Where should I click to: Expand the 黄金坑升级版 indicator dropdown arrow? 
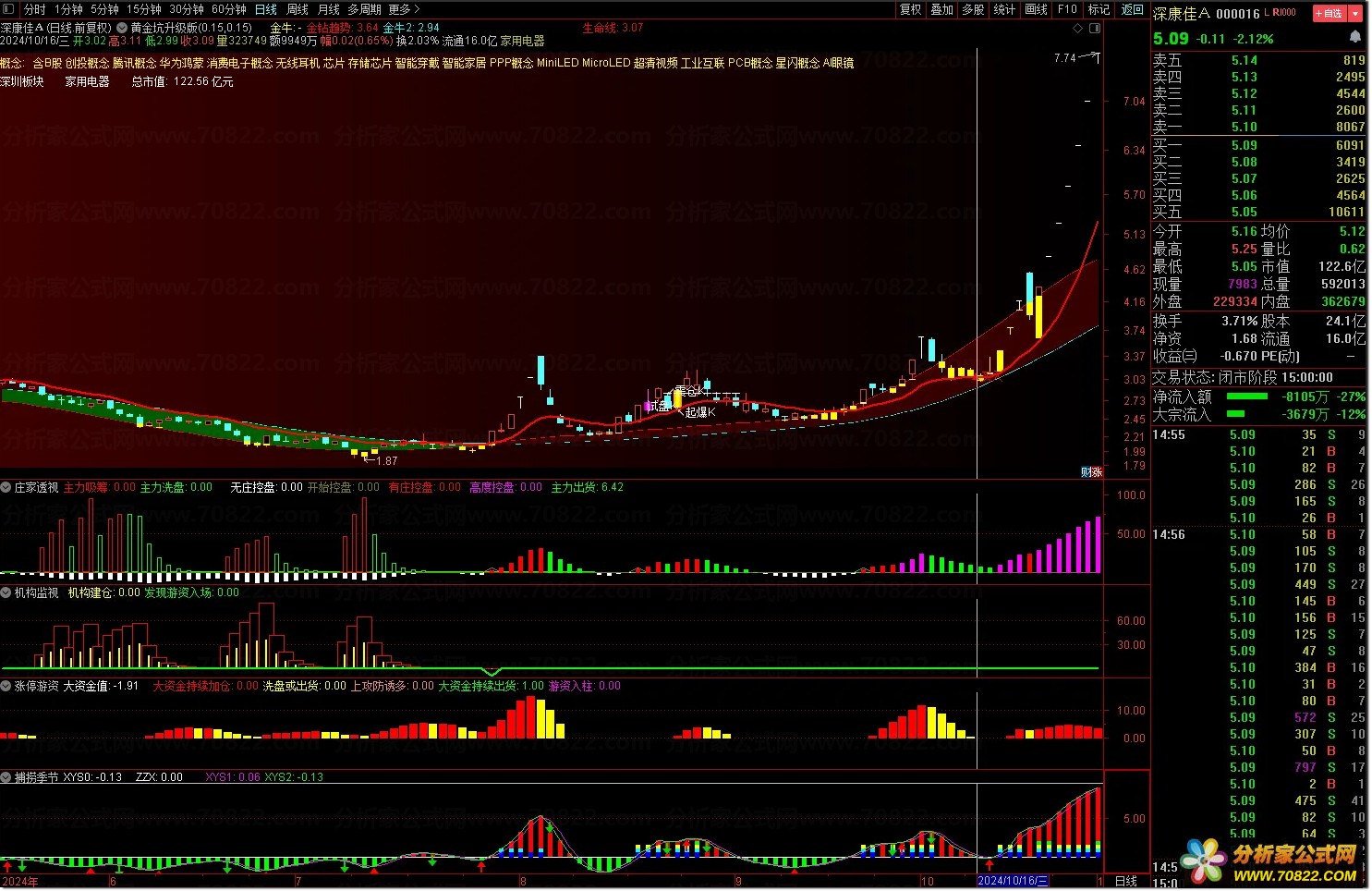pyautogui.click(x=122, y=28)
